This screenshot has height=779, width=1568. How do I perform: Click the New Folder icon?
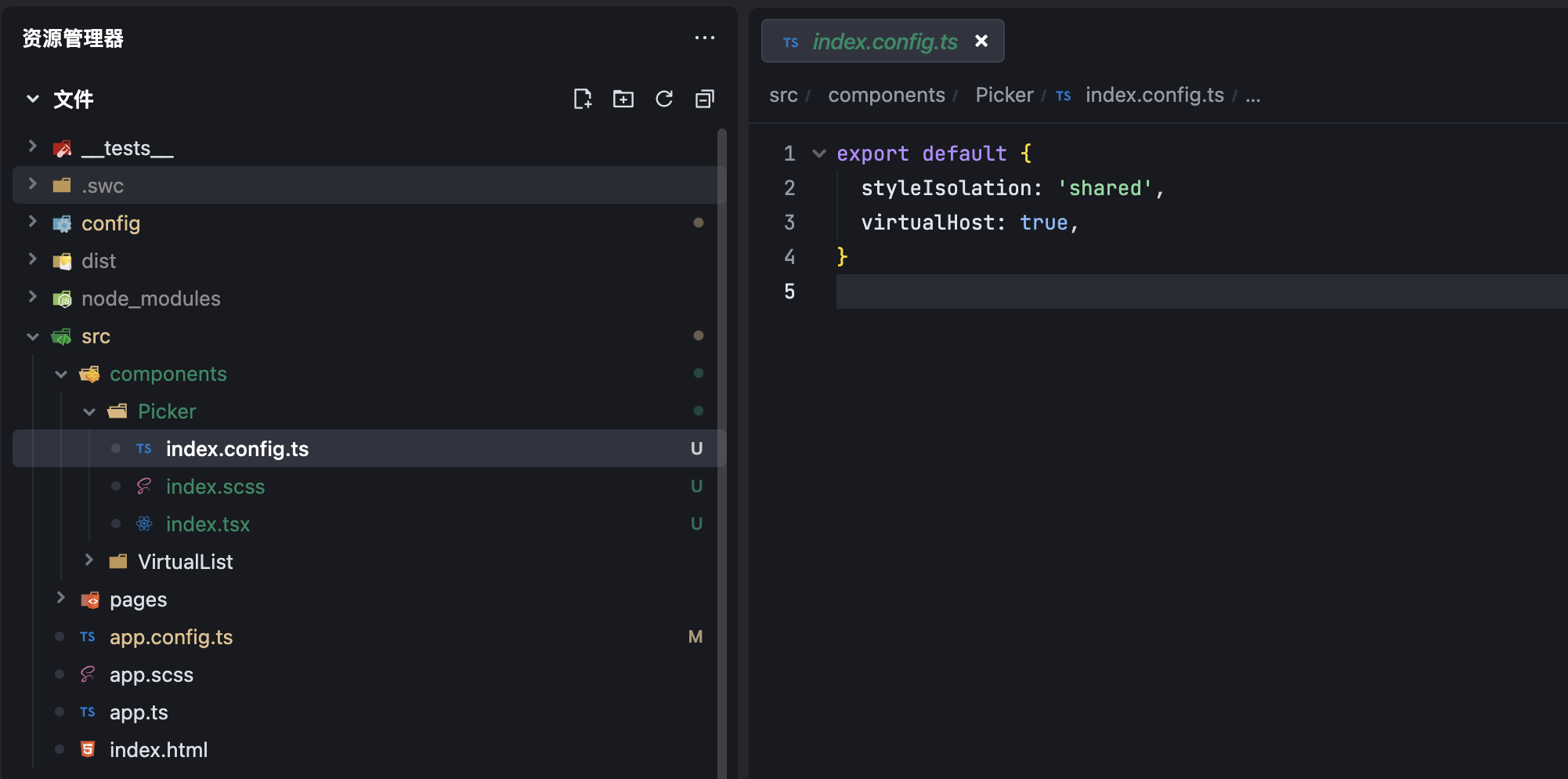coord(623,99)
